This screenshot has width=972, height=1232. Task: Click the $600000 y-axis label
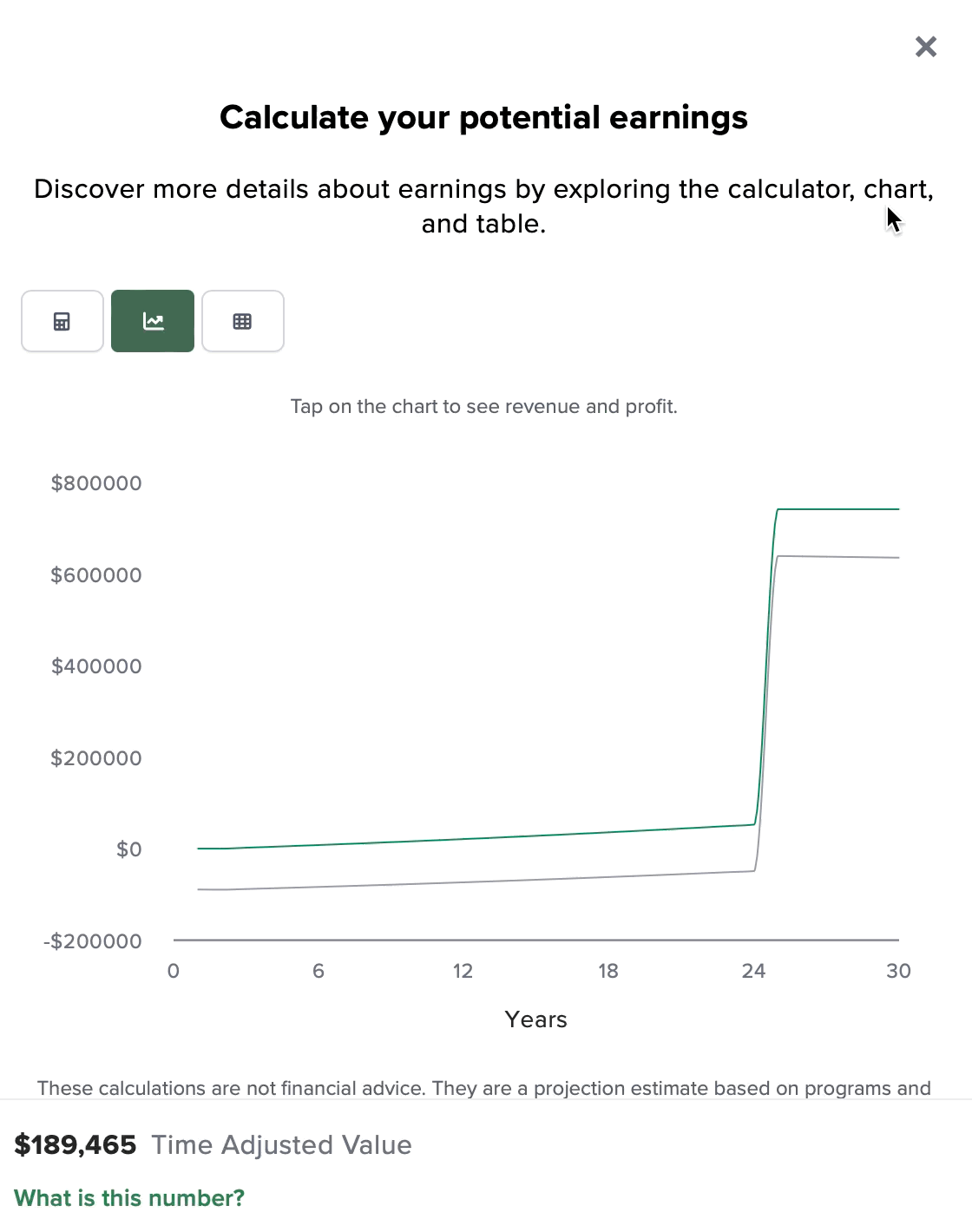point(96,575)
